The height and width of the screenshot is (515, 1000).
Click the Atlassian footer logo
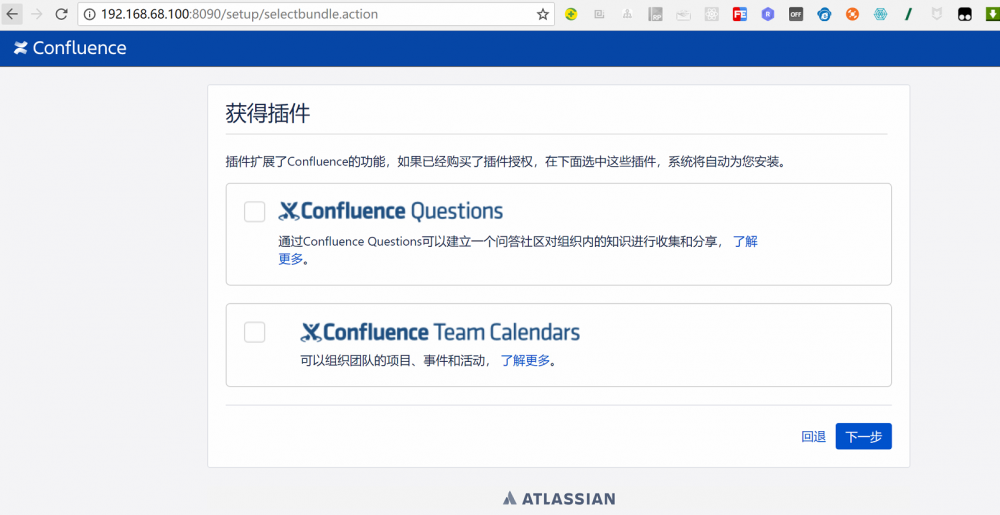[x=559, y=498]
